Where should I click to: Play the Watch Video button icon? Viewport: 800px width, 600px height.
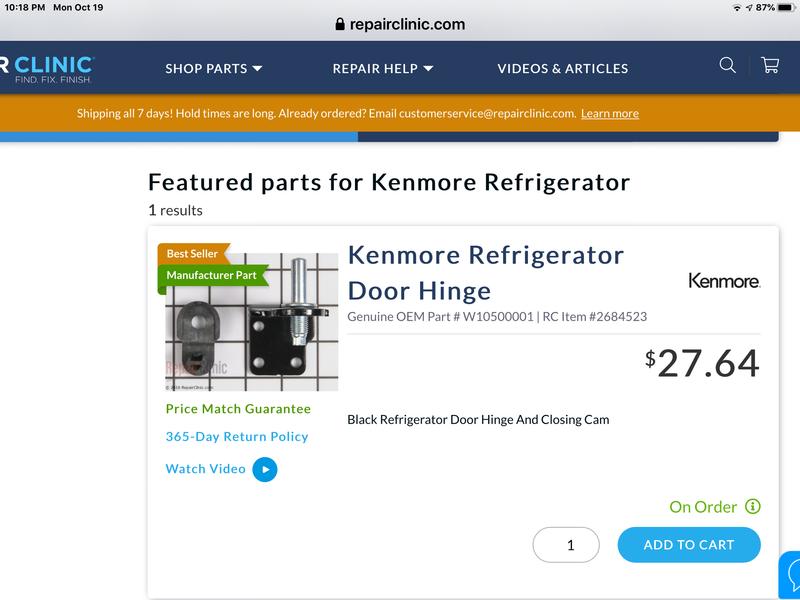tap(264, 469)
